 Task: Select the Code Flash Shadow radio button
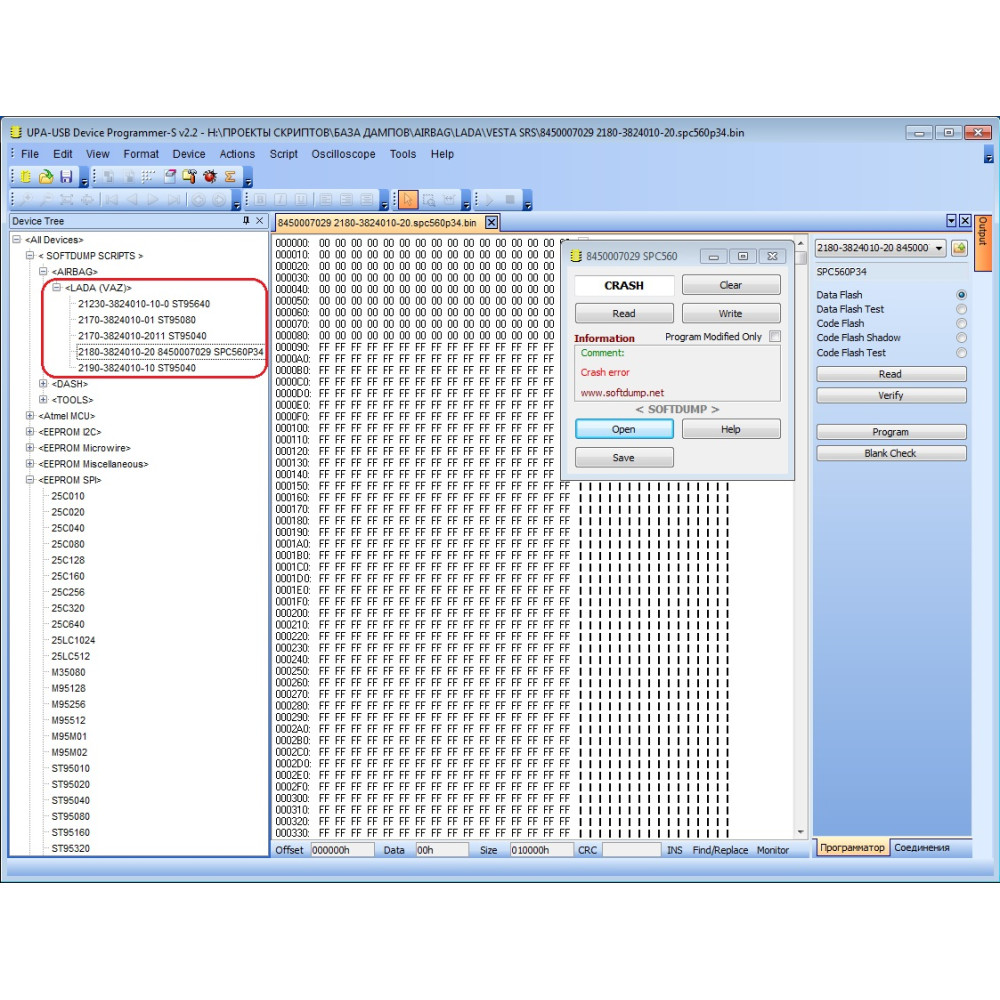point(961,338)
